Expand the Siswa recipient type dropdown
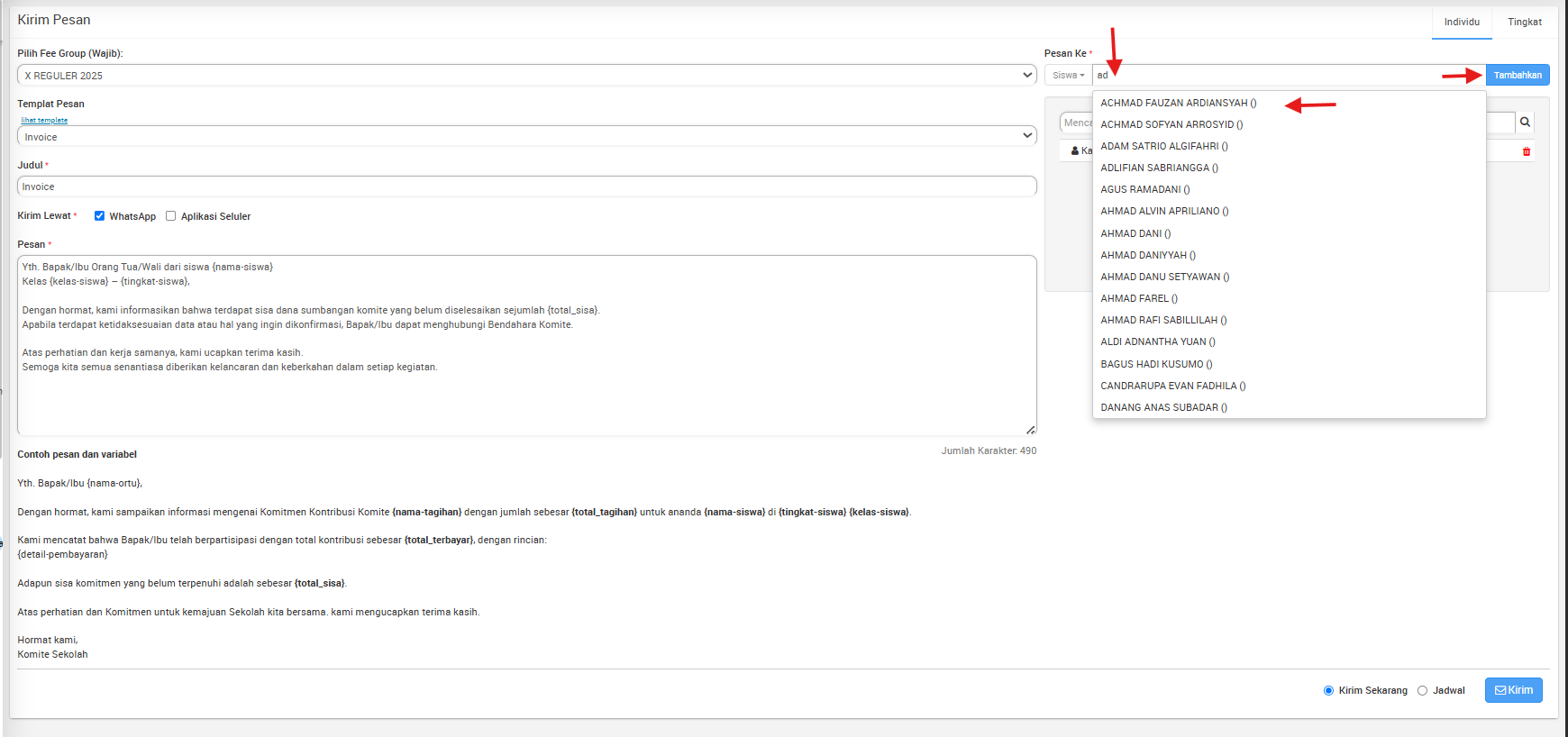 click(1068, 76)
